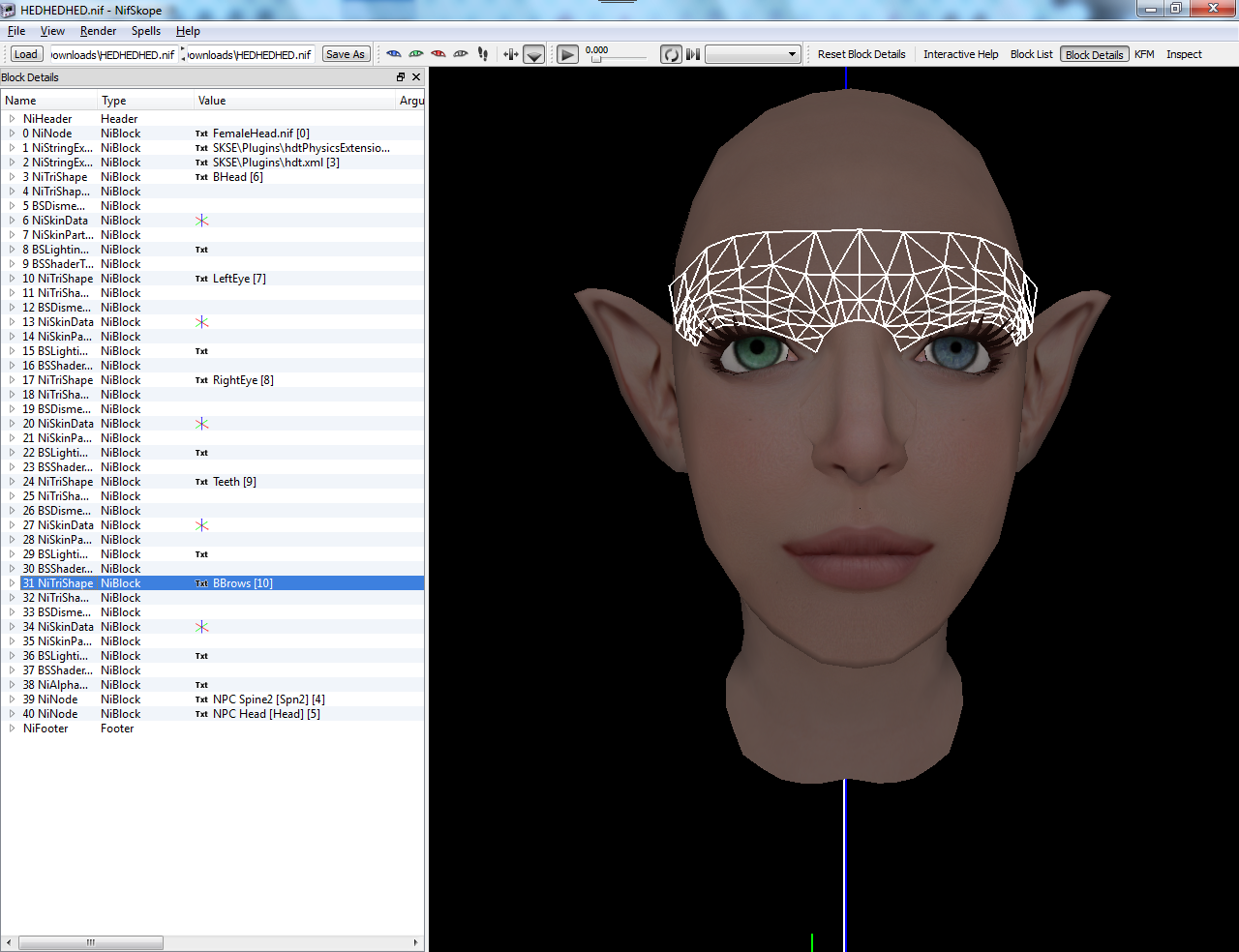Image resolution: width=1239 pixels, height=952 pixels.
Task: Open the animation sequence combo box
Action: coord(752,54)
